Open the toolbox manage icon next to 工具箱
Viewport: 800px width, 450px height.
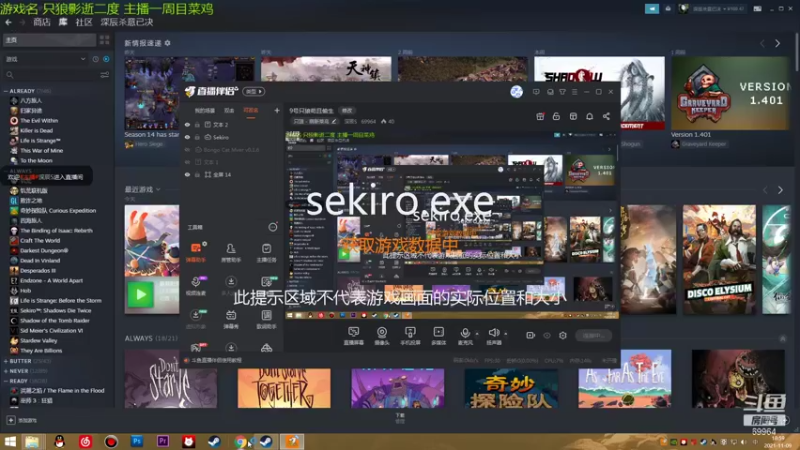click(273, 227)
